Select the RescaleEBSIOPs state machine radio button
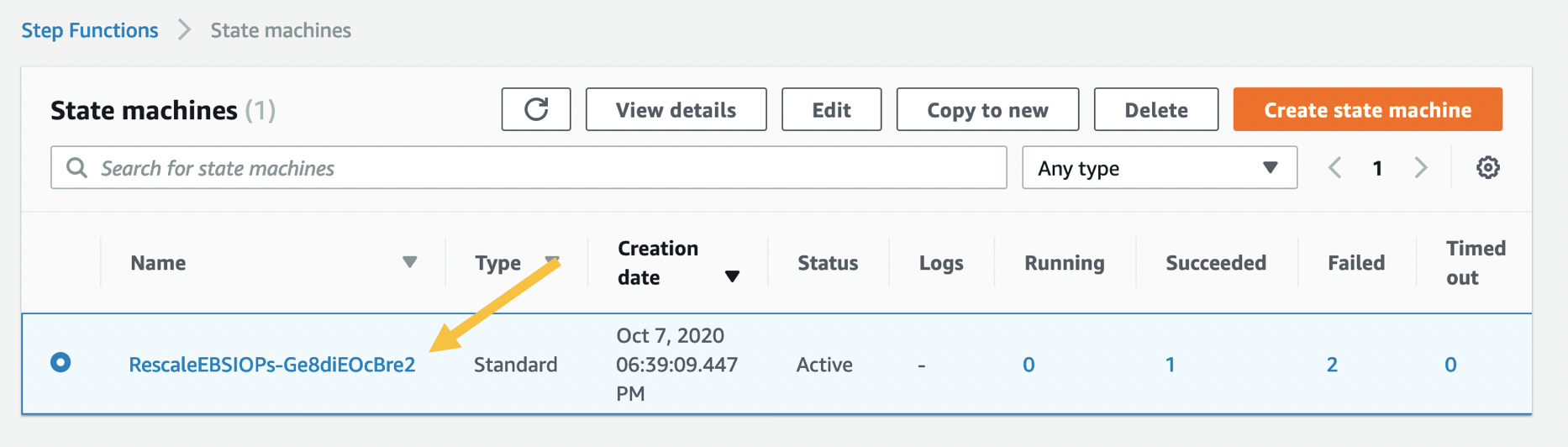Screen dimensions: 1568x447 61,363
